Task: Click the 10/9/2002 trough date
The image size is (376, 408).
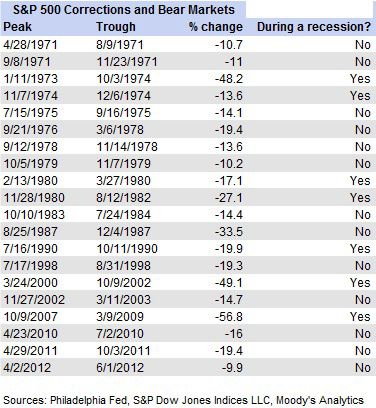Action: (x=124, y=283)
